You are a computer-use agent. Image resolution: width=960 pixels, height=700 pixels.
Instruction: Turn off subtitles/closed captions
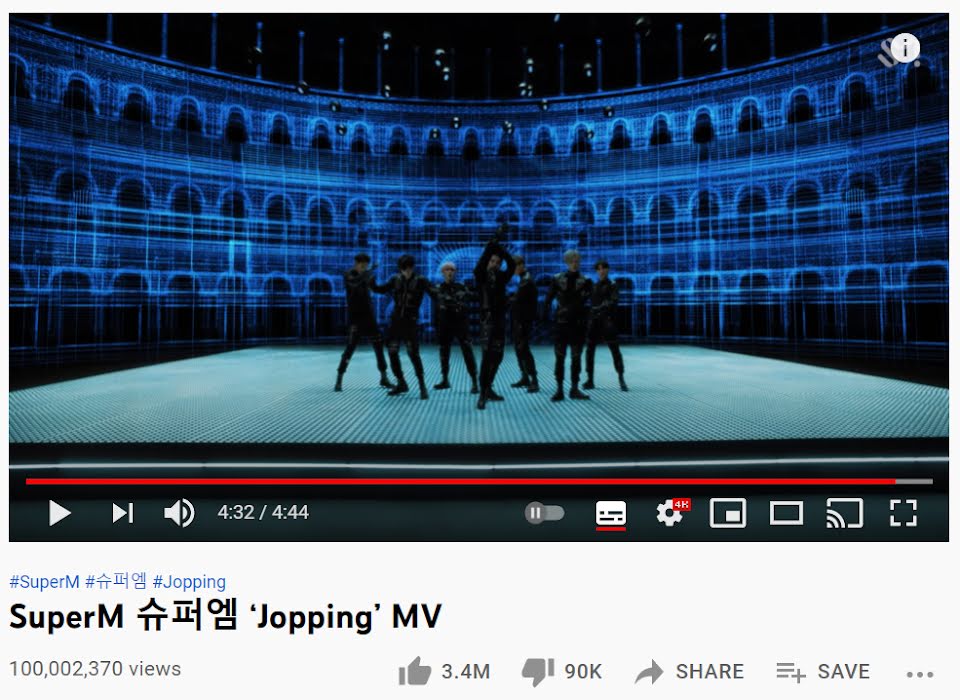click(610, 513)
